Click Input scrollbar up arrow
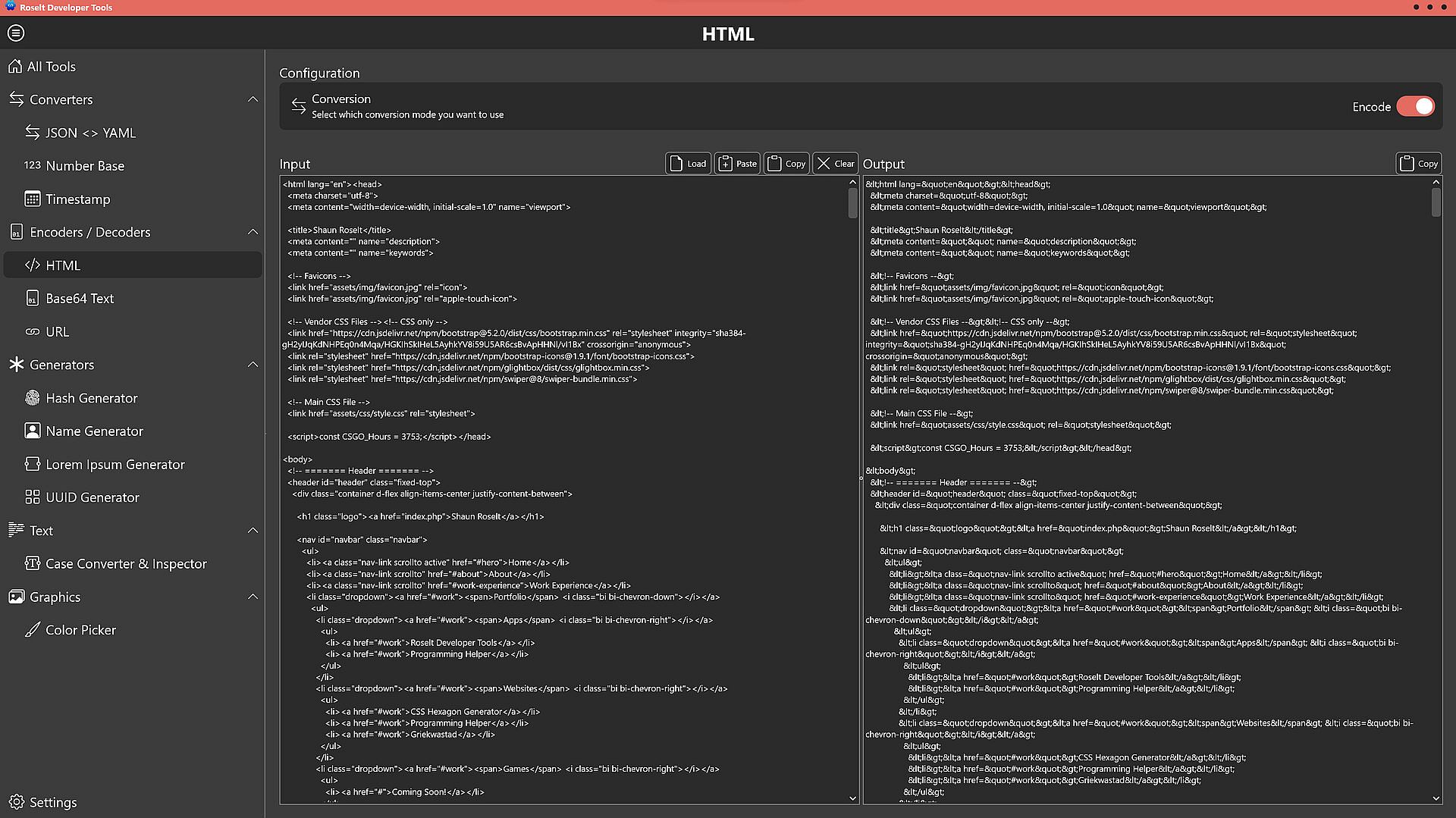This screenshot has height=818, width=1456. (853, 182)
